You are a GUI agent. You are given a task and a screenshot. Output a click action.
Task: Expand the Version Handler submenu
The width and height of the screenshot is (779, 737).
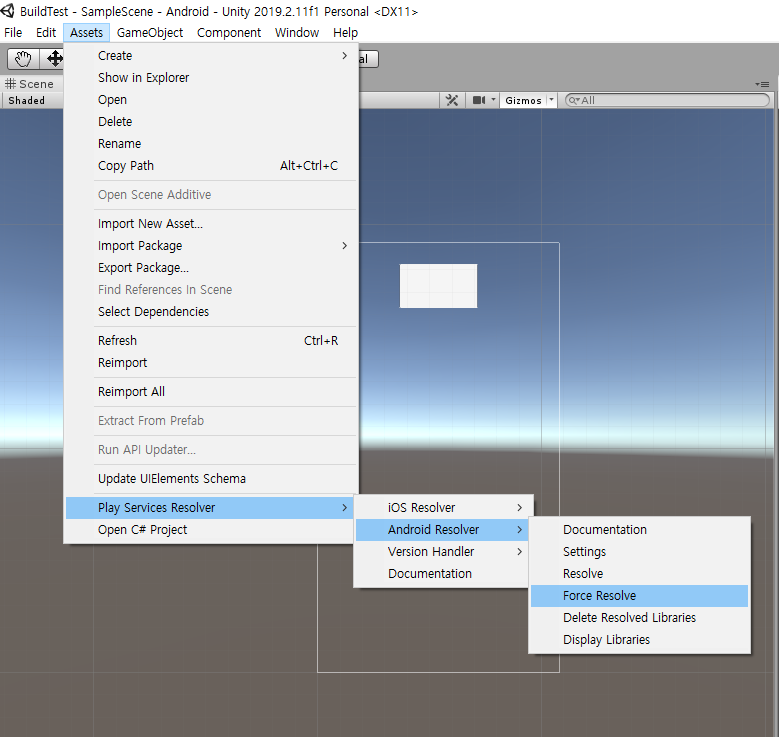coord(444,552)
